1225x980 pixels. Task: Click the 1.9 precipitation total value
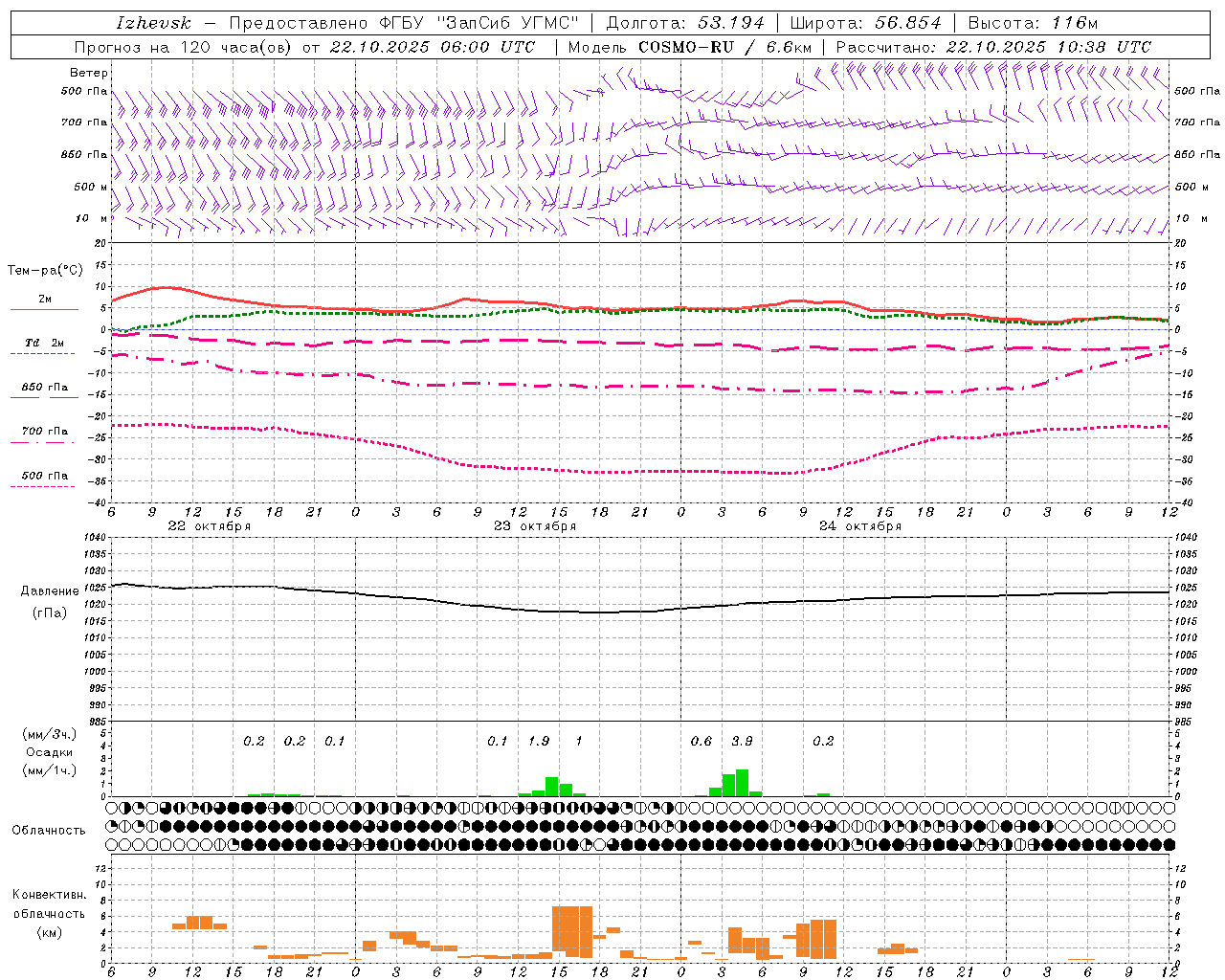pos(539,741)
